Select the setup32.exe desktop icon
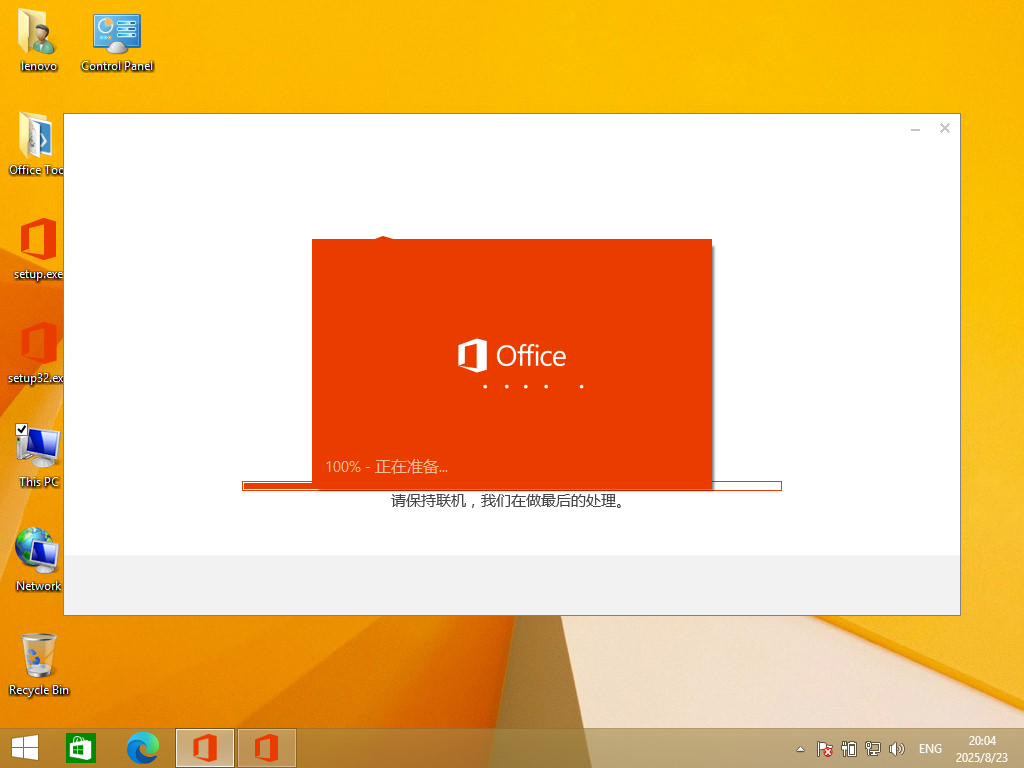This screenshot has width=1024, height=768. tap(38, 345)
